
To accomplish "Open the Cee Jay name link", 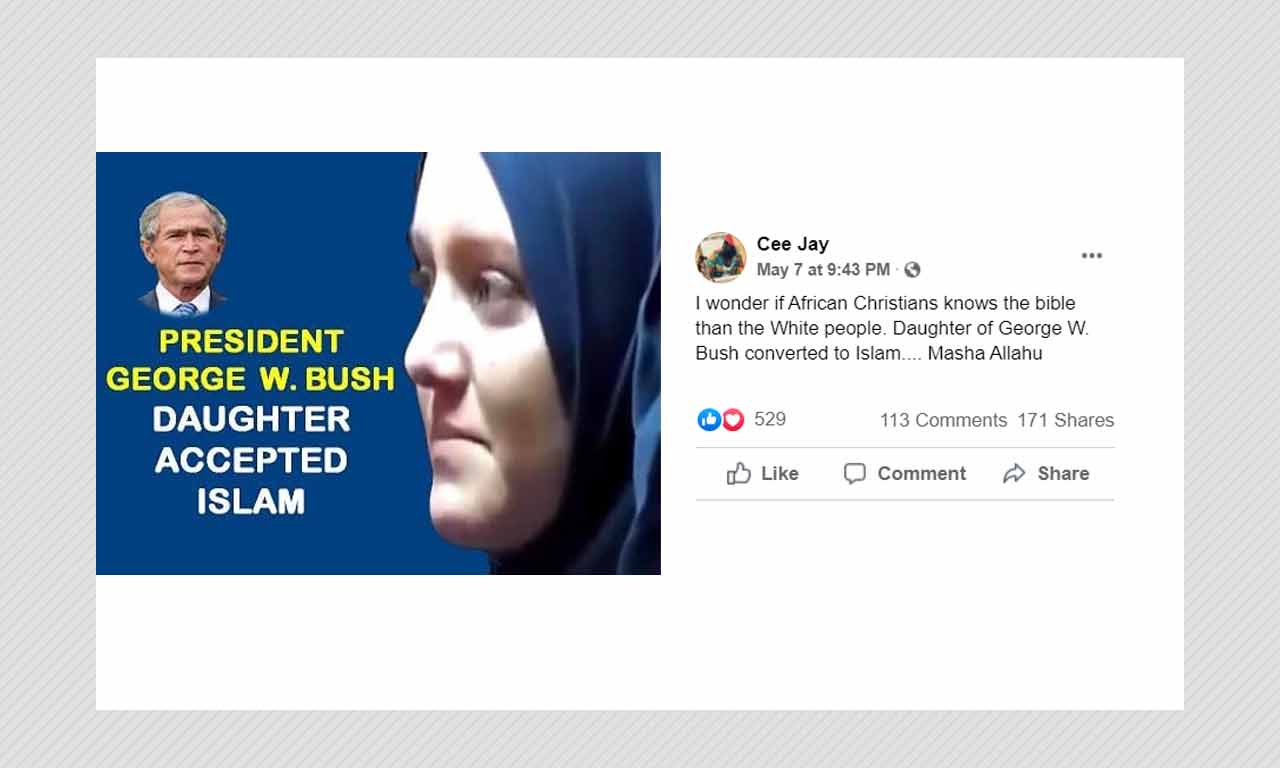I will click(793, 244).
